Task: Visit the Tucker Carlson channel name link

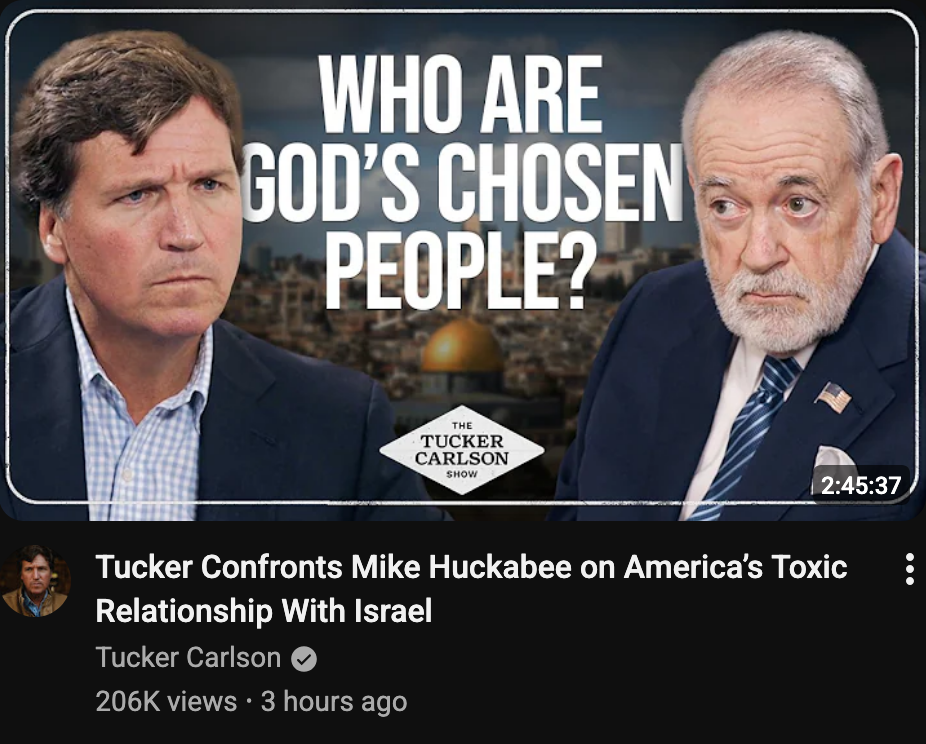Action: [x=188, y=657]
